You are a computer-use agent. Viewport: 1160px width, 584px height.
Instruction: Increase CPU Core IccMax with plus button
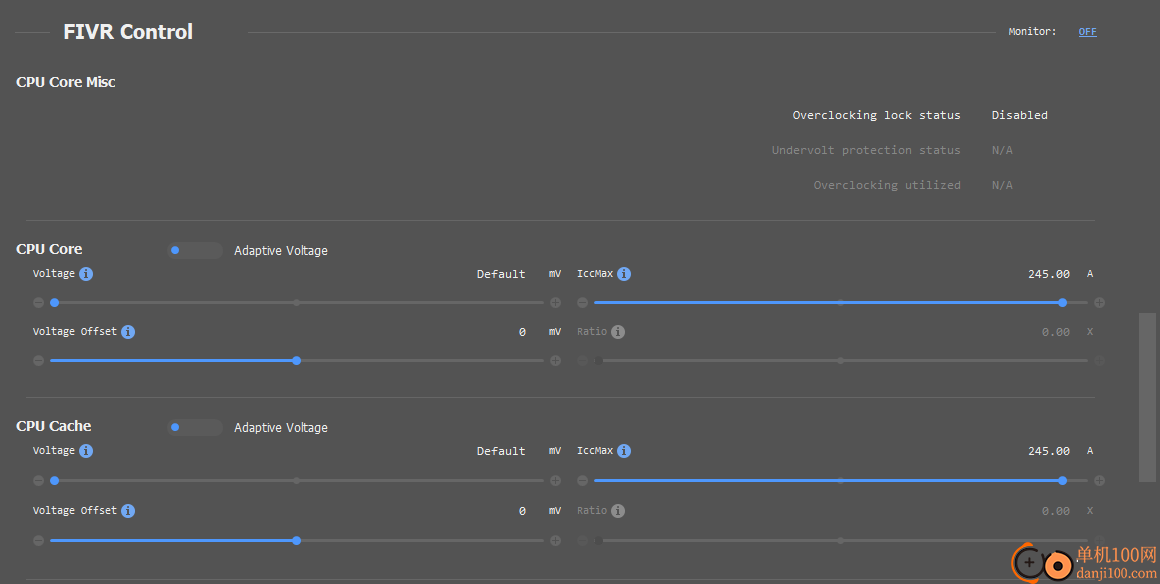click(1099, 303)
